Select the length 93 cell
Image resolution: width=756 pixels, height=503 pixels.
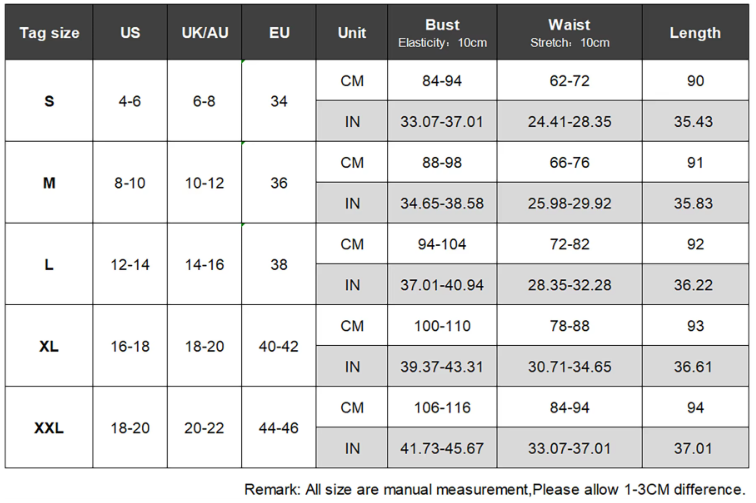pyautogui.click(x=695, y=326)
